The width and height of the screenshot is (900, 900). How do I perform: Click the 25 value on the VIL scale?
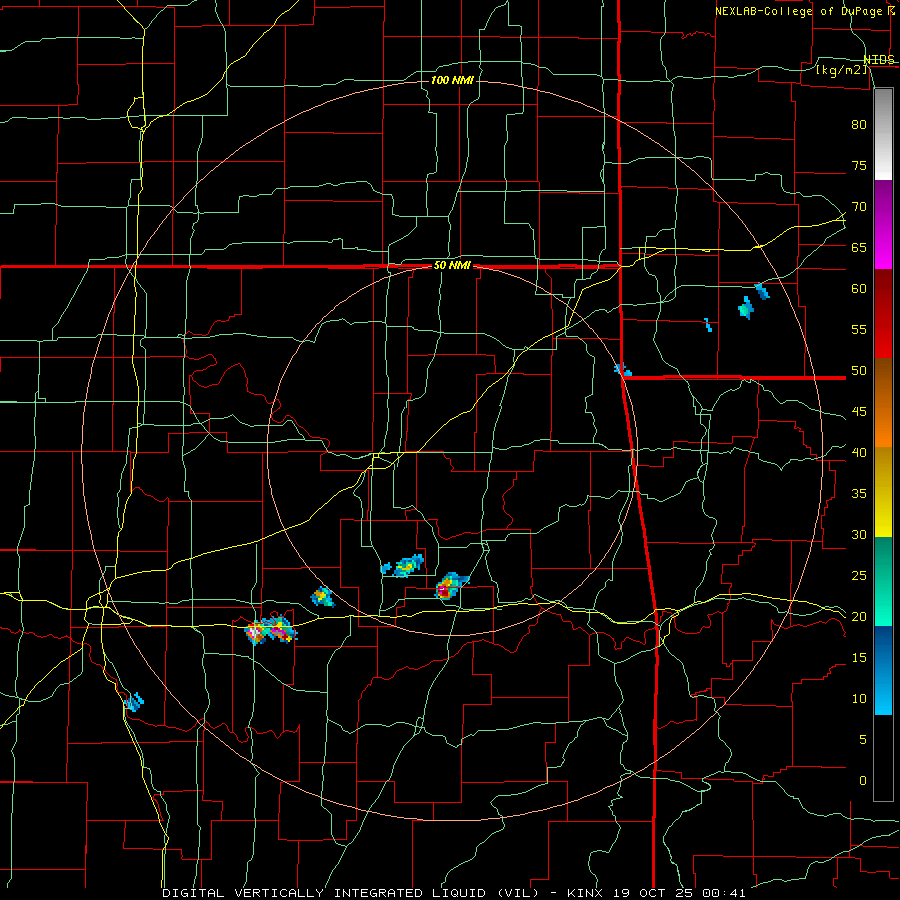click(x=859, y=576)
